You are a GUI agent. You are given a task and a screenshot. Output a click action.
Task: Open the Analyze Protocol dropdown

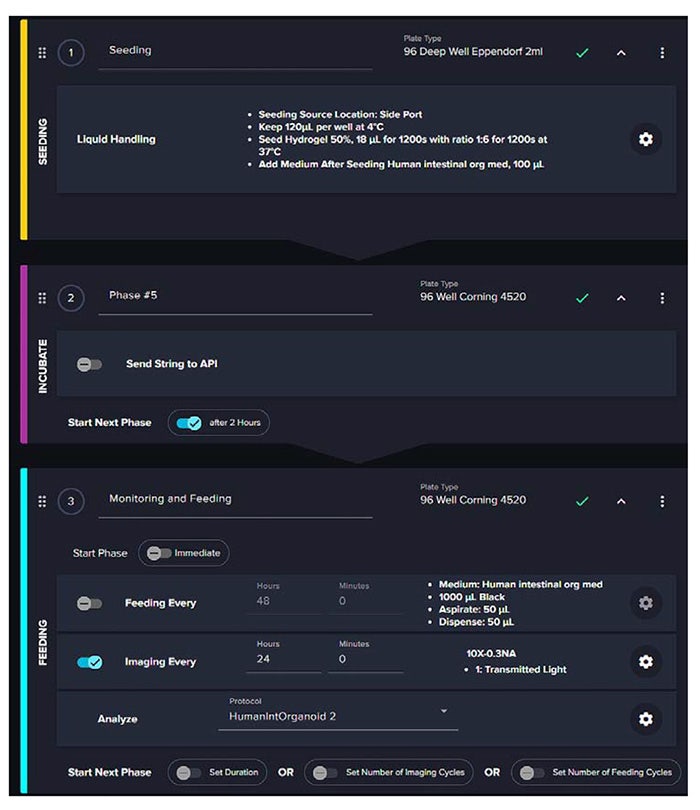pos(444,712)
